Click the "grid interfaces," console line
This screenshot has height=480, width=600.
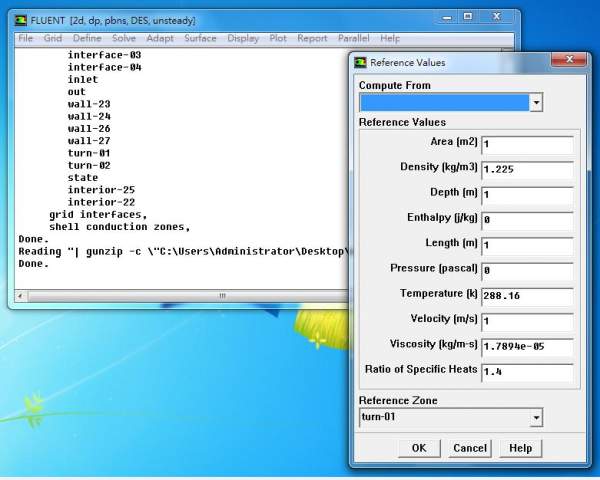98,215
